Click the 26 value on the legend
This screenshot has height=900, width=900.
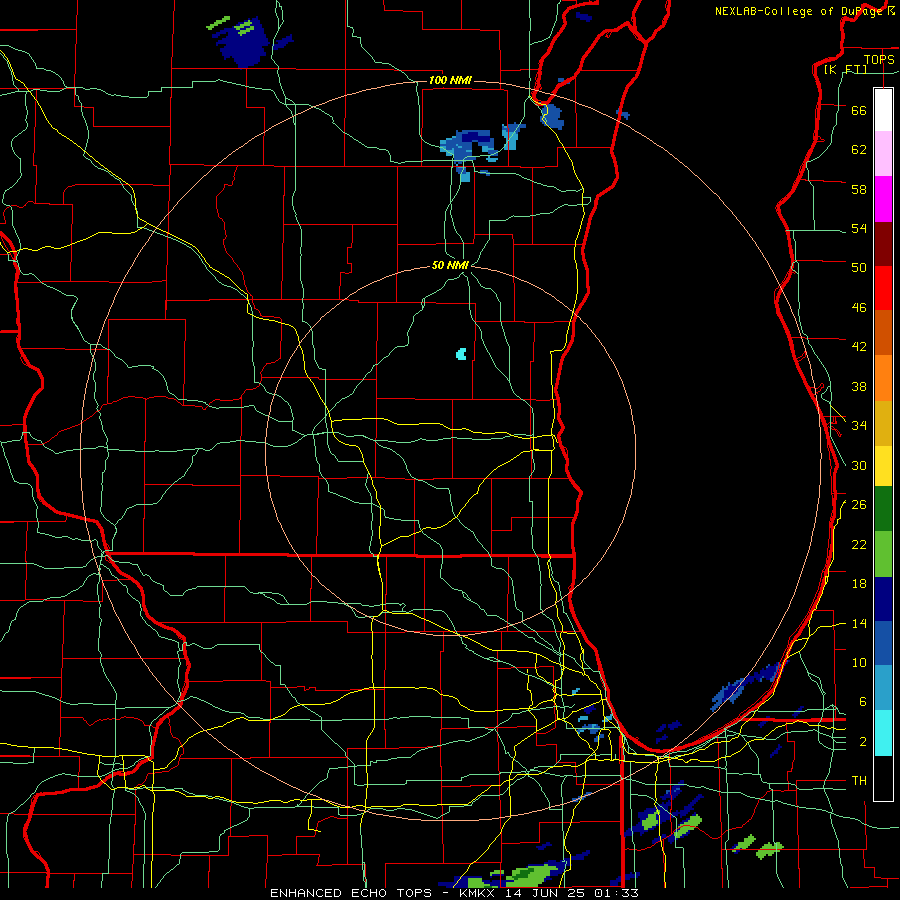[x=859, y=505]
